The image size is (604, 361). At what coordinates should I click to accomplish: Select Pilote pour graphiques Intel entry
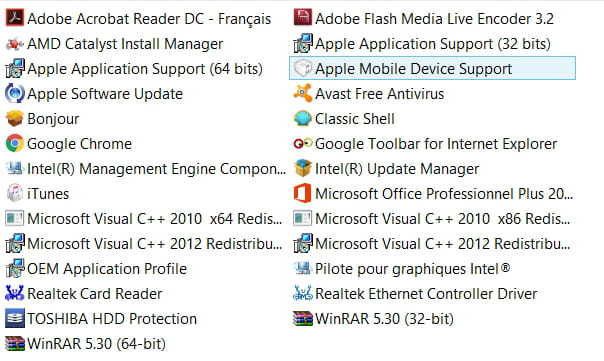(401, 269)
